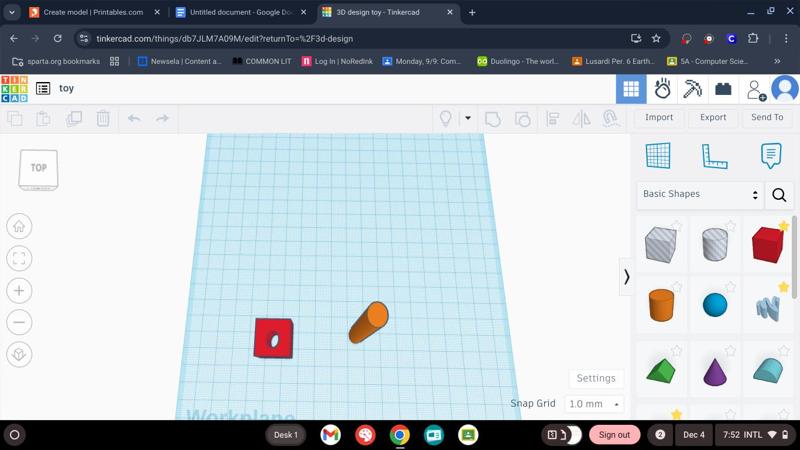Select the Ruler tool

[714, 156]
